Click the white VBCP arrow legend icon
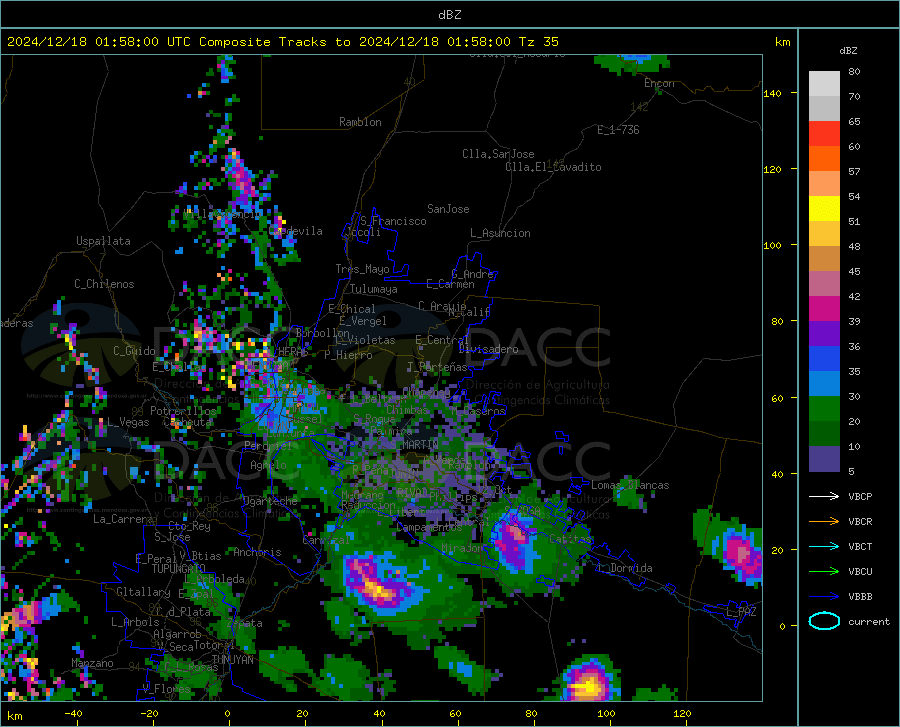The width and height of the screenshot is (900, 727). 824,496
